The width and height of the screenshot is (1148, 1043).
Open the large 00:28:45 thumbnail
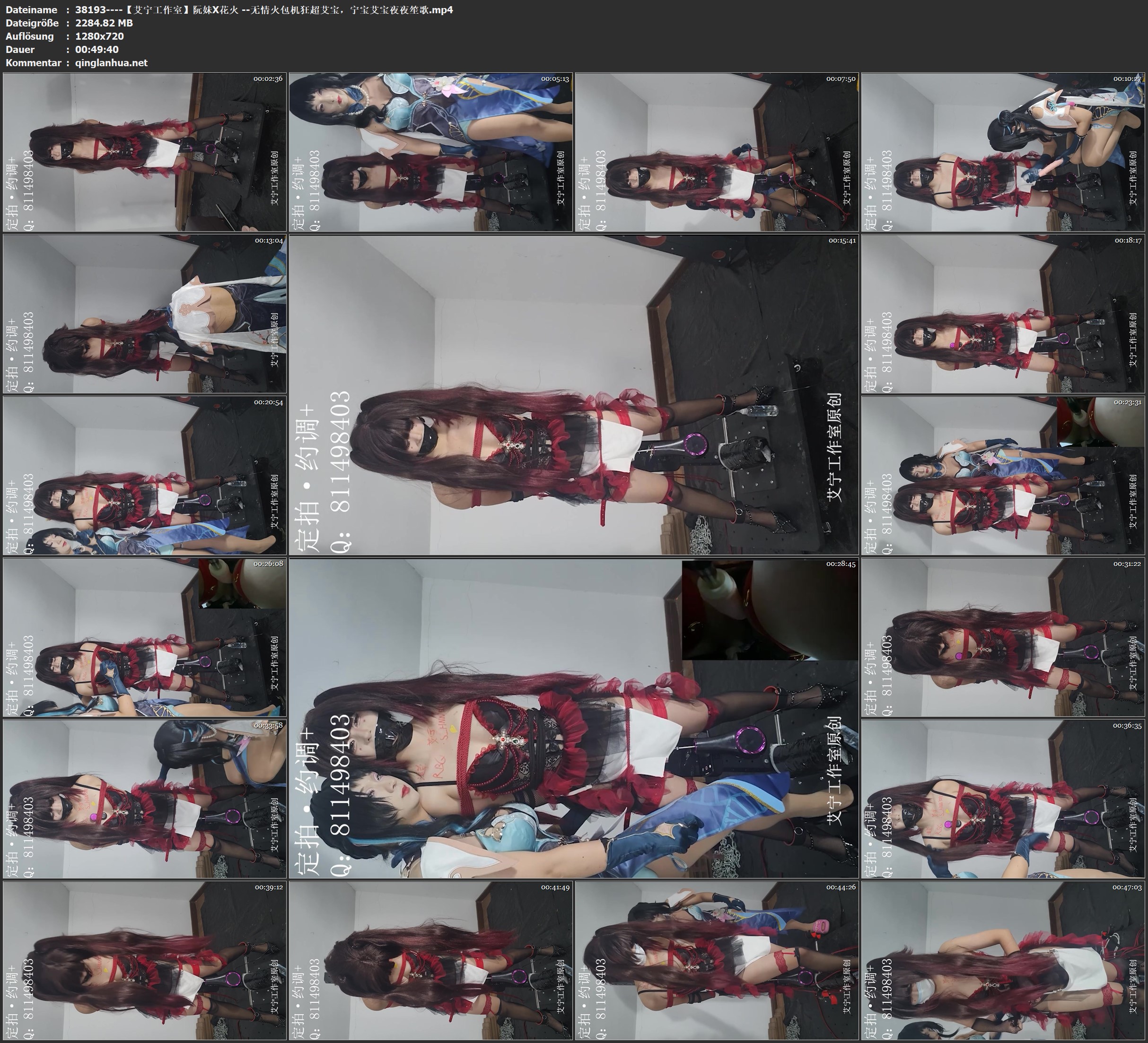[573, 718]
